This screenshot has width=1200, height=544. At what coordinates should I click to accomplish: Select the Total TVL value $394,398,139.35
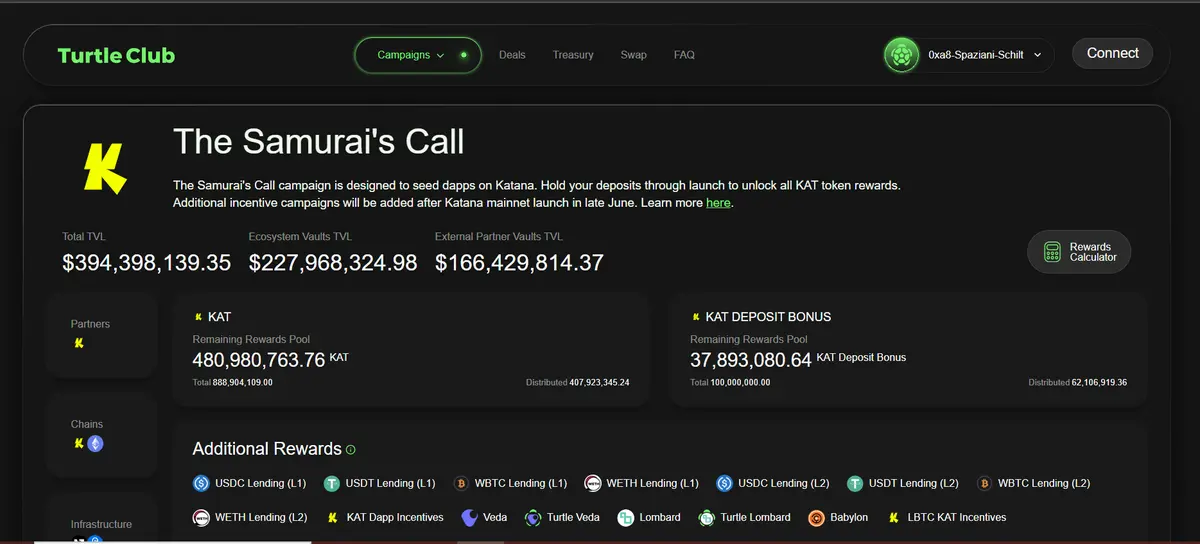147,263
